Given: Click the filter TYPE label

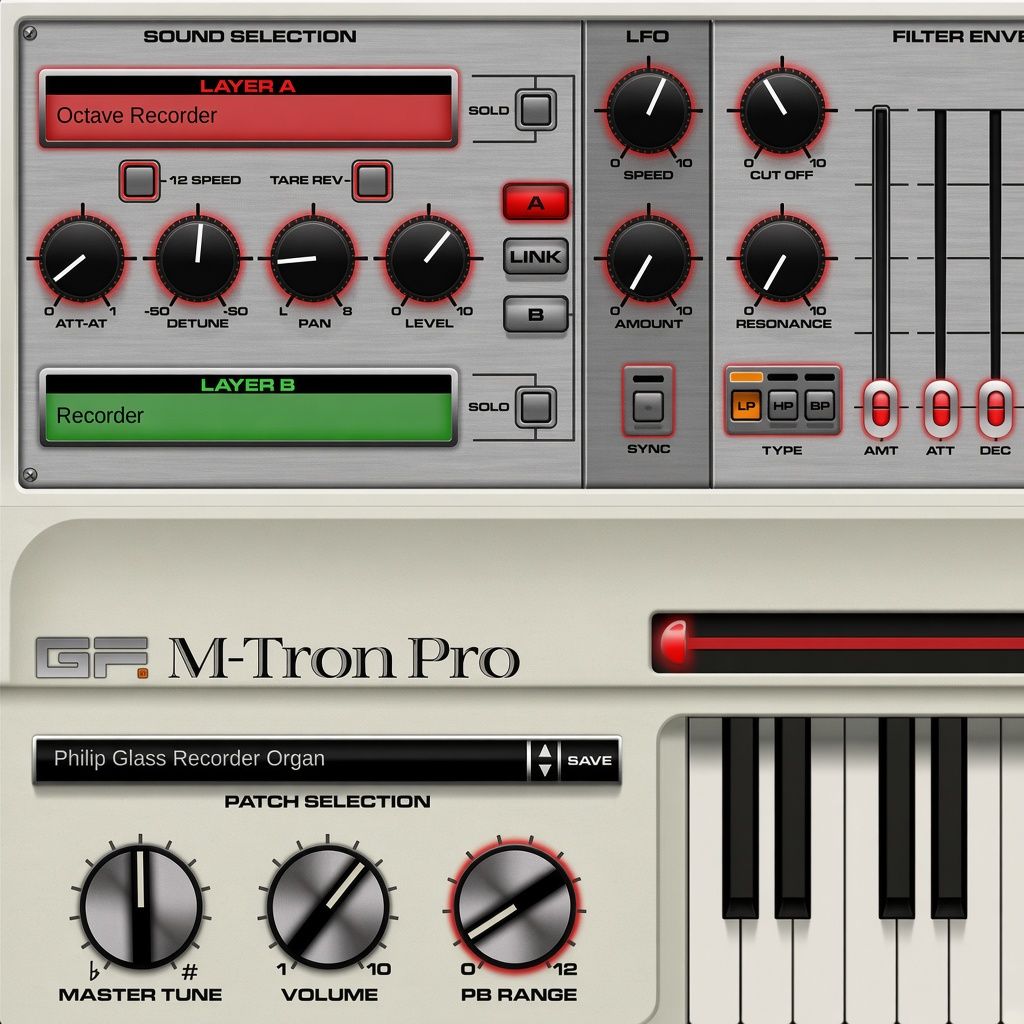Looking at the screenshot, I should click(782, 451).
